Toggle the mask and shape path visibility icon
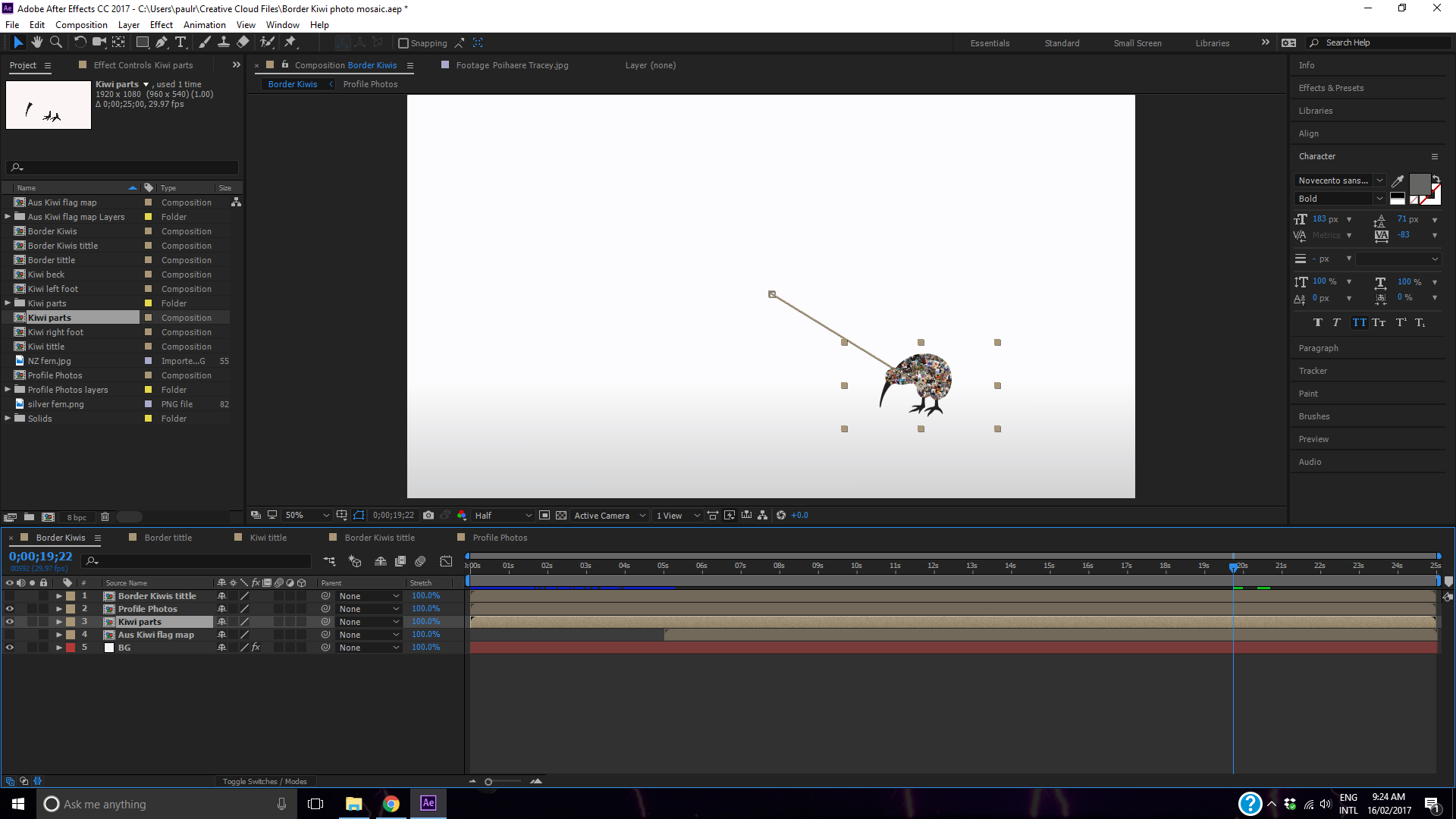The width and height of the screenshot is (1456, 819). click(359, 516)
